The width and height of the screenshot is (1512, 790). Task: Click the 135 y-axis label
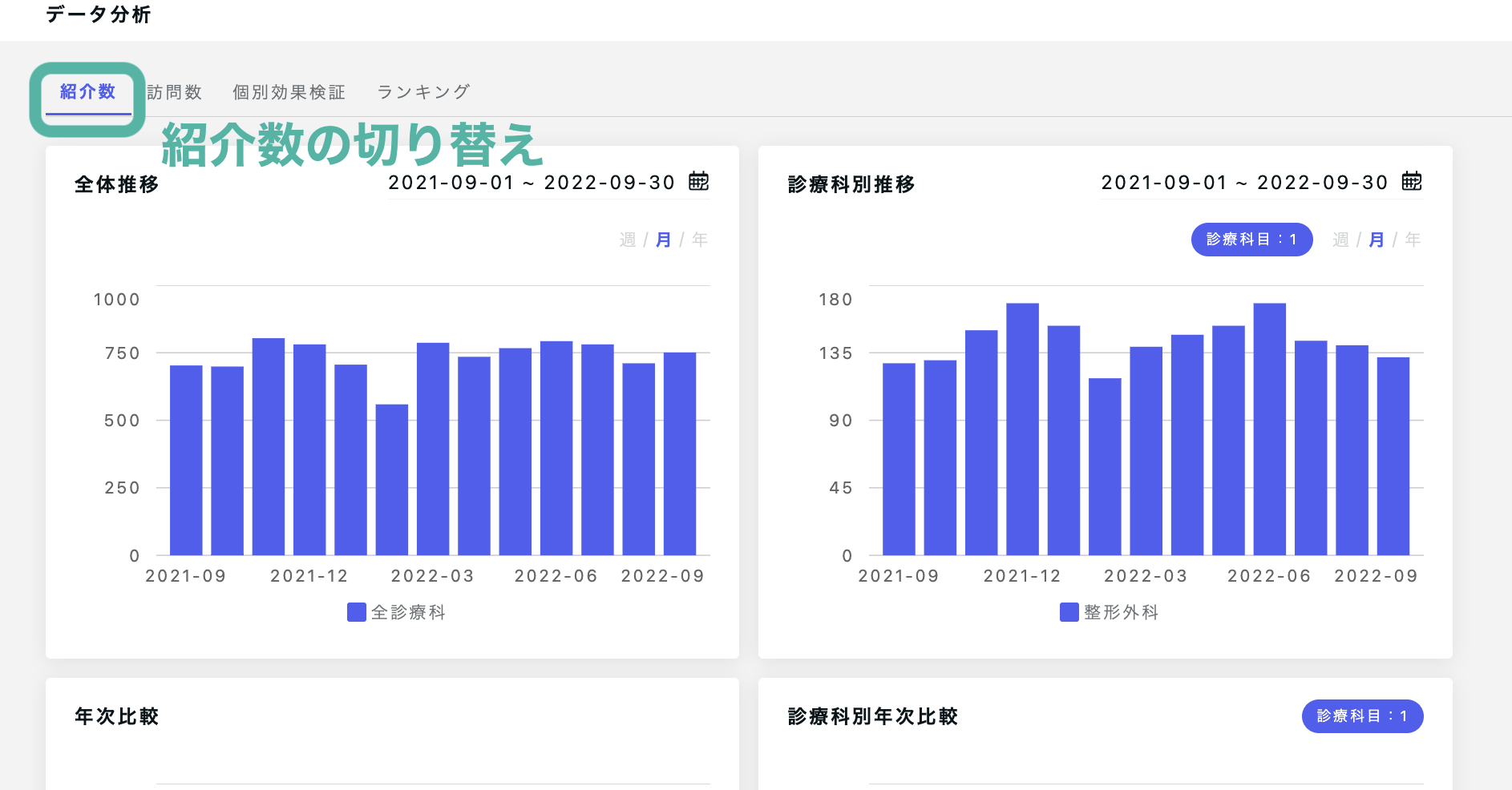(x=835, y=353)
